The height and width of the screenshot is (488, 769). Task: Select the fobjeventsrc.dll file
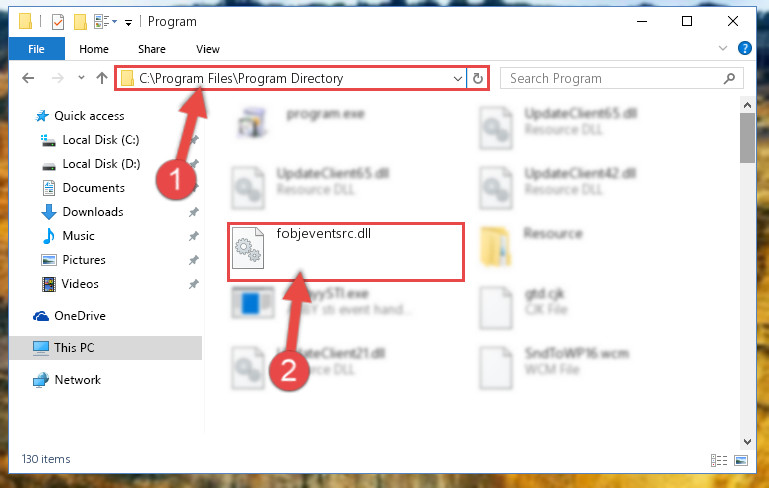[x=346, y=252]
